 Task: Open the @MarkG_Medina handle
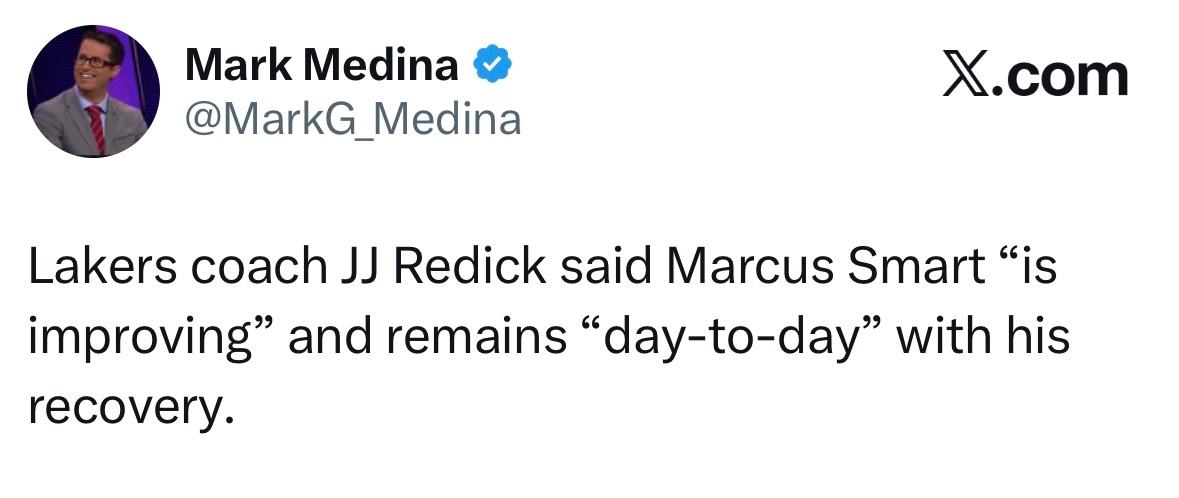click(x=352, y=120)
